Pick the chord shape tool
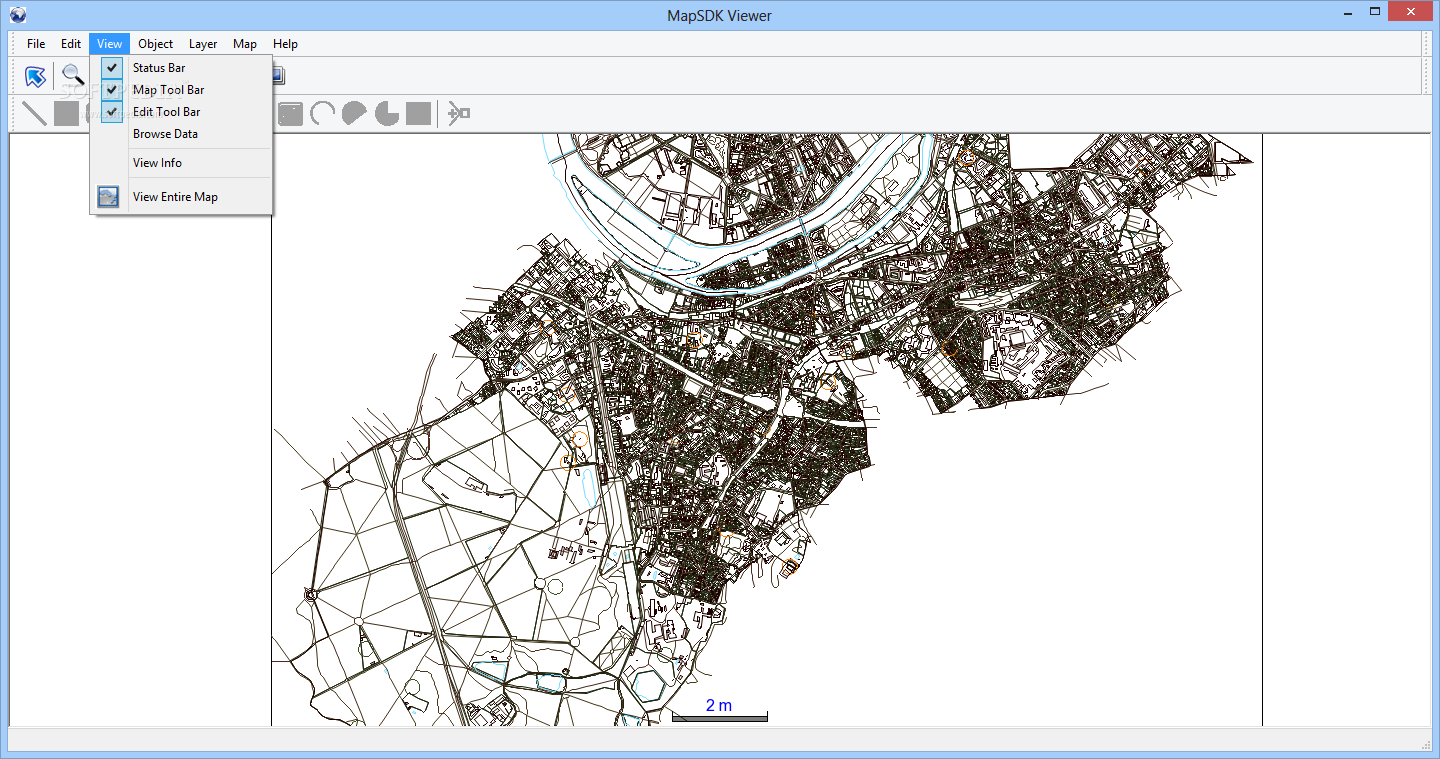The height and width of the screenshot is (759, 1440). 355,113
